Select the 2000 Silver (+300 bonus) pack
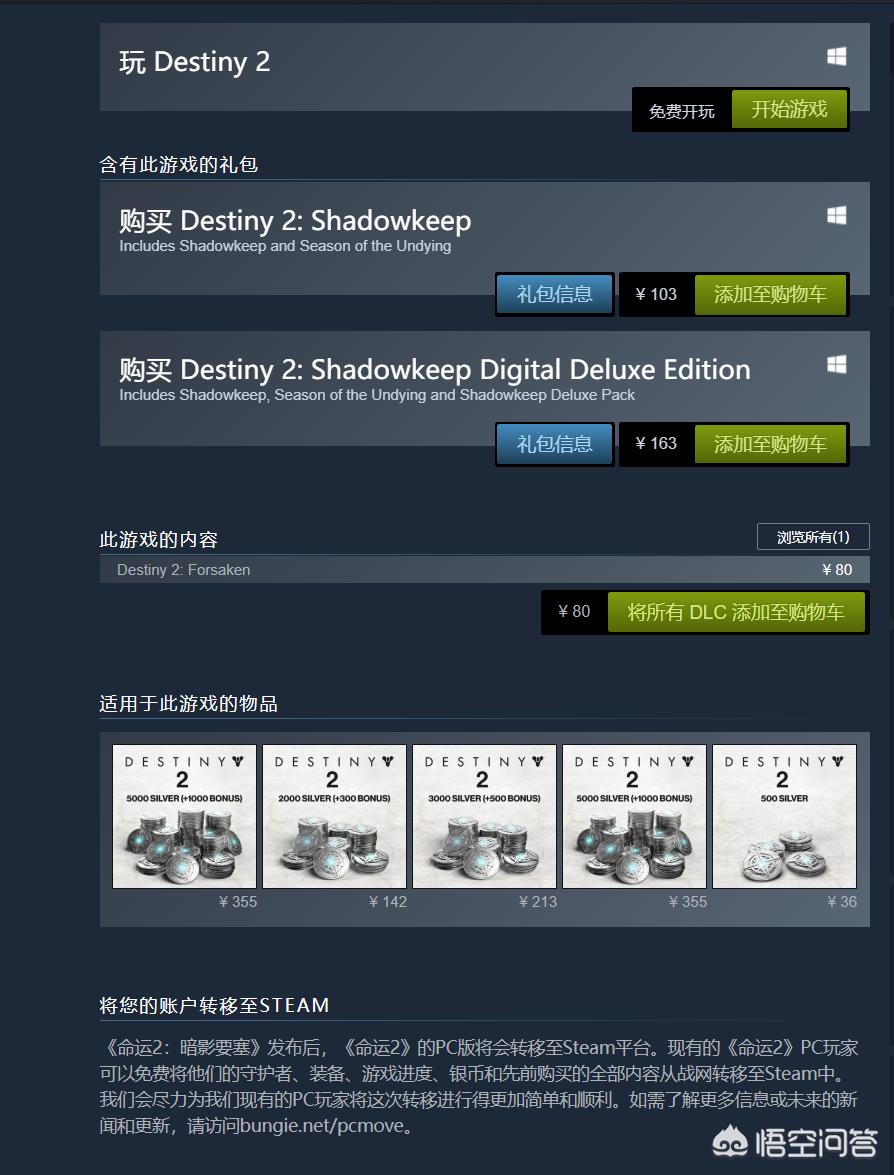 (334, 816)
